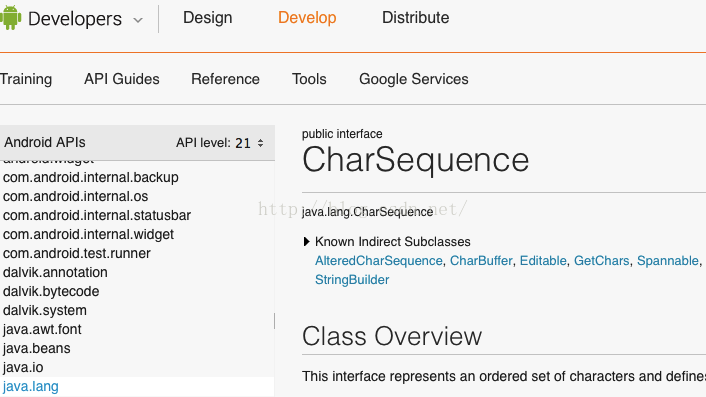Open the Developers dropdown chevron
The height and width of the screenshot is (397, 706).
coord(138,20)
